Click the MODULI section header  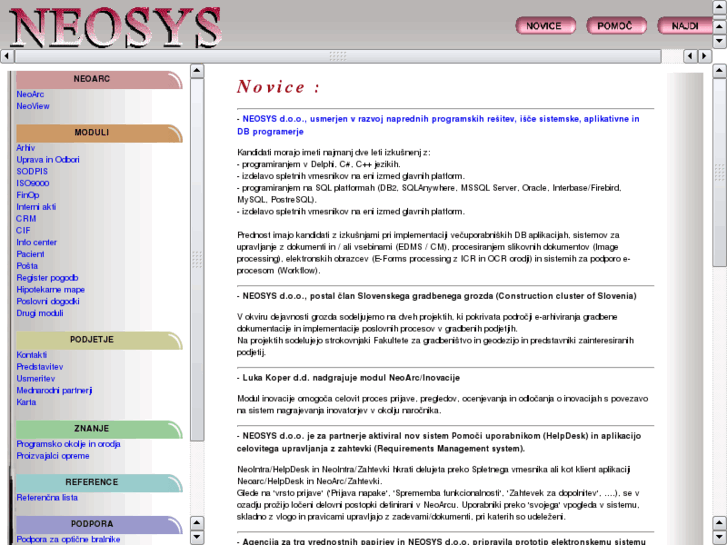99,133
